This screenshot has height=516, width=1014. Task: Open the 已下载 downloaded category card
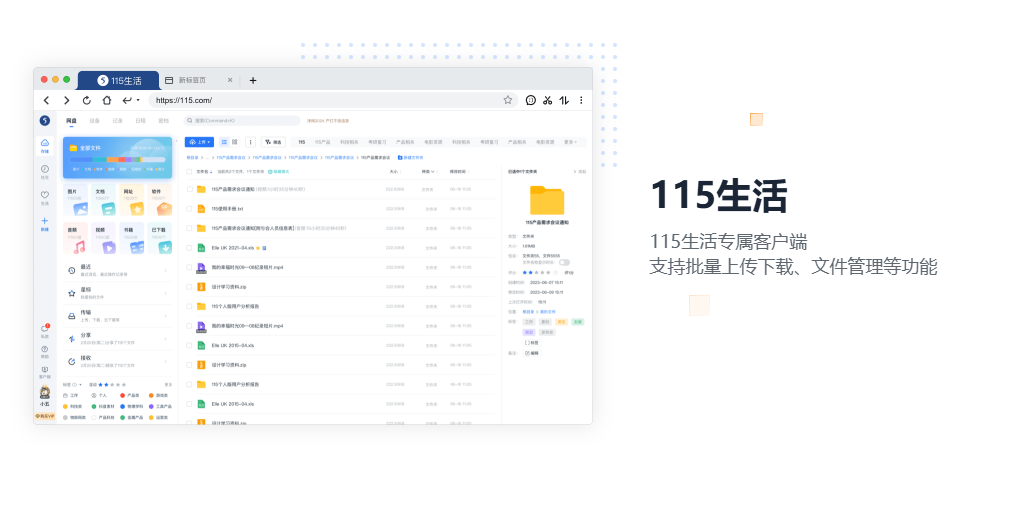pyautogui.click(x=160, y=239)
